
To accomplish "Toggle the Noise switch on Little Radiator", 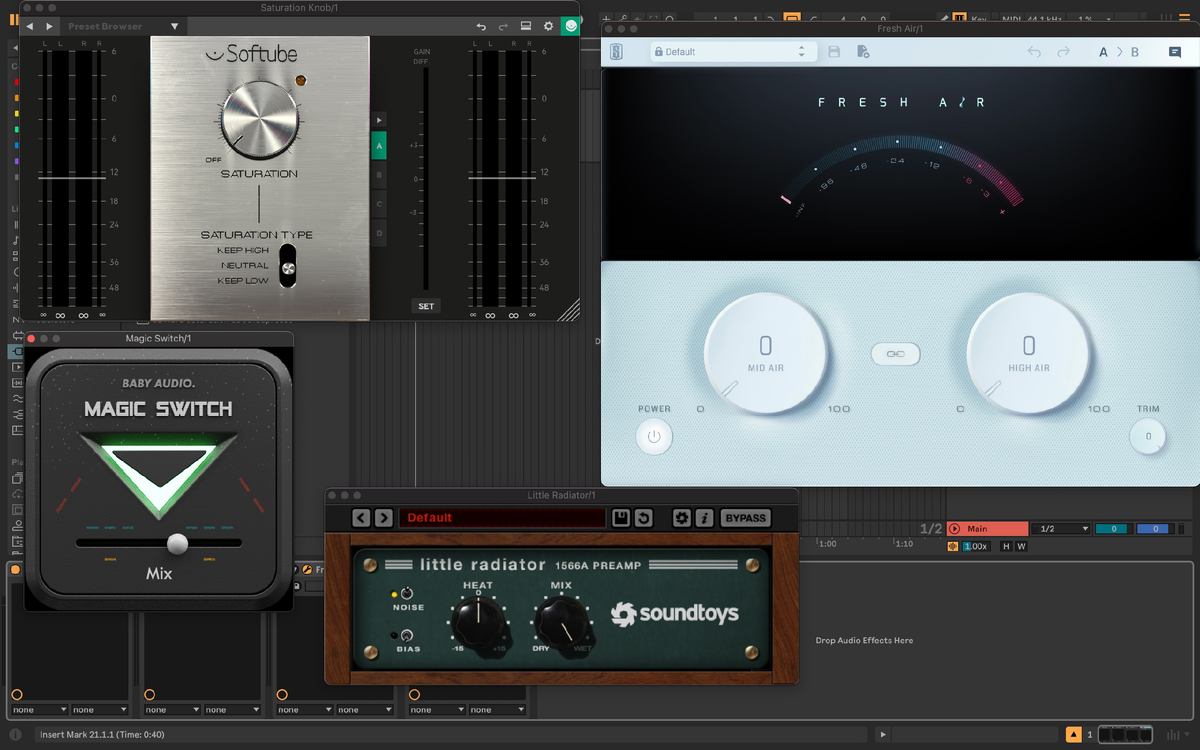I will click(x=407, y=594).
